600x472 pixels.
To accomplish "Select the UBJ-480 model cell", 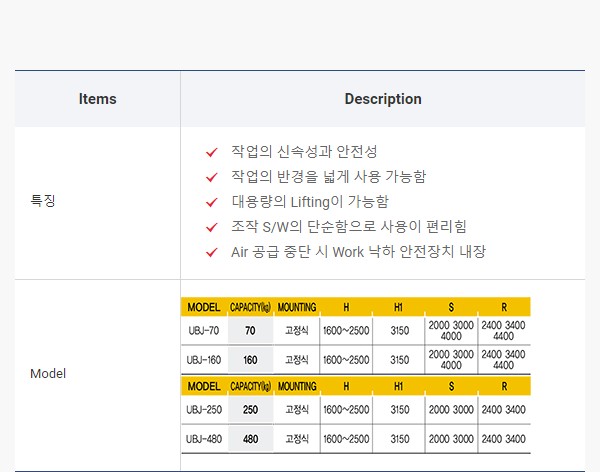I will click(x=203, y=438).
